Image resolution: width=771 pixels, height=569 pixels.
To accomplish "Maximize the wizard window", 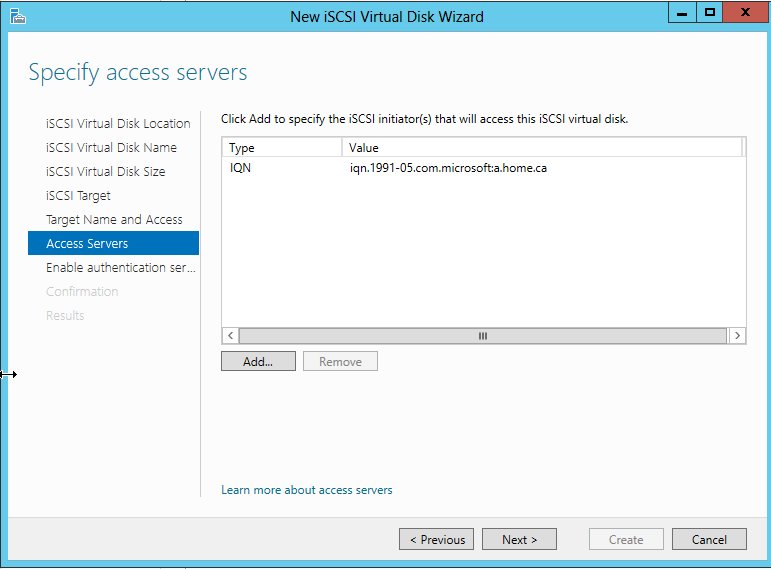I will pyautogui.click(x=710, y=12).
